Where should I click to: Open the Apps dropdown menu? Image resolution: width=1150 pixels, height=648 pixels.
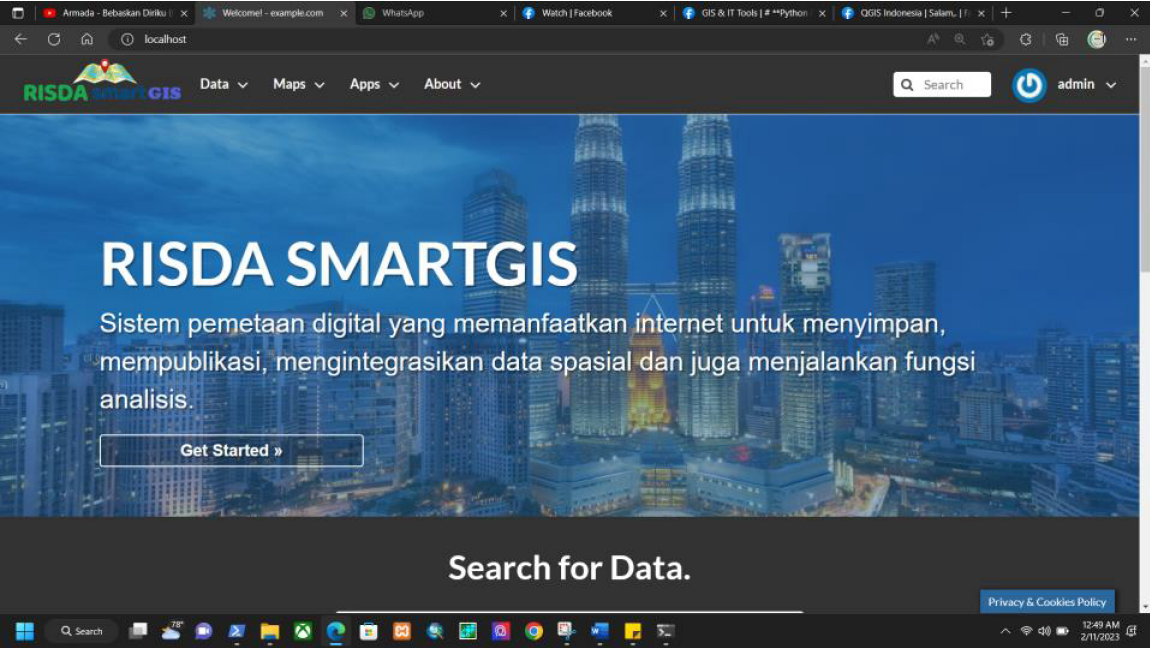click(374, 84)
